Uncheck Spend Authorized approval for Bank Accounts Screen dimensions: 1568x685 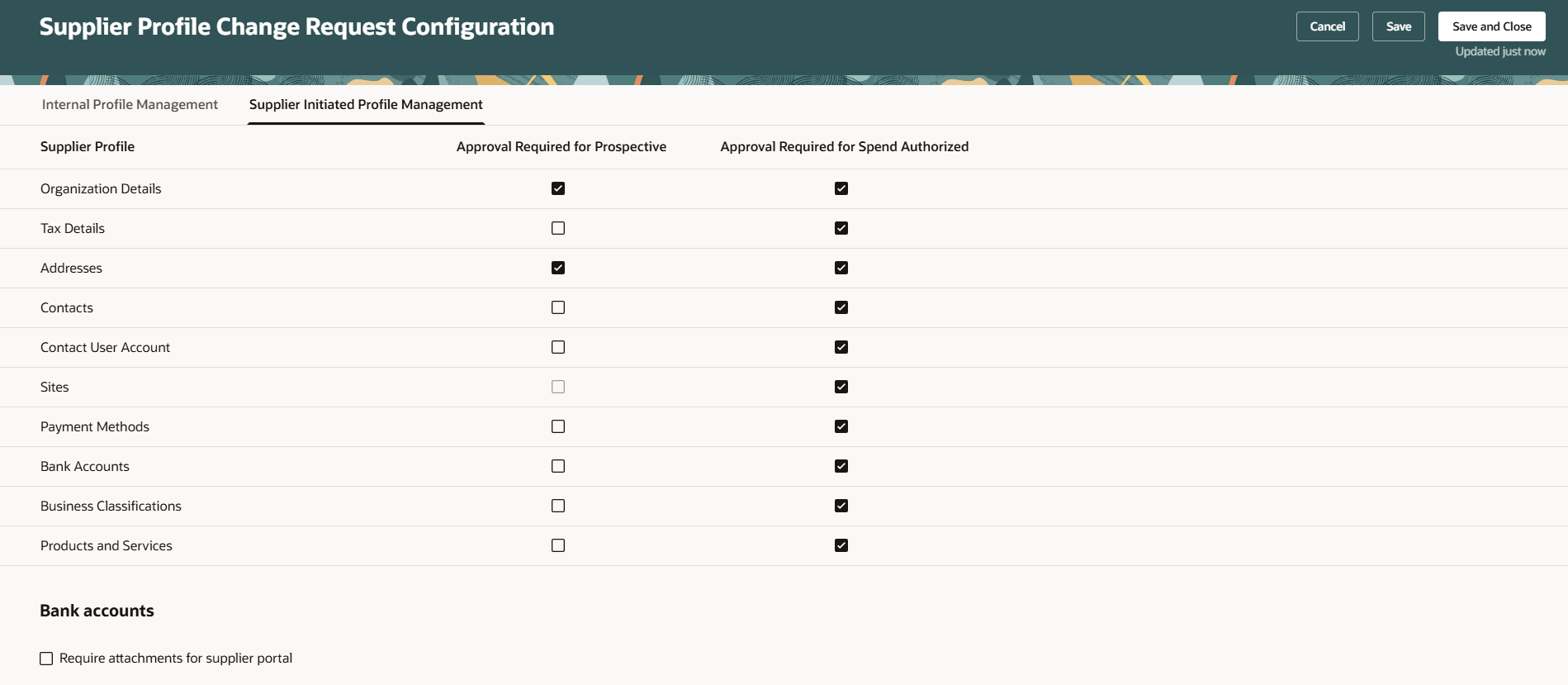coord(841,466)
